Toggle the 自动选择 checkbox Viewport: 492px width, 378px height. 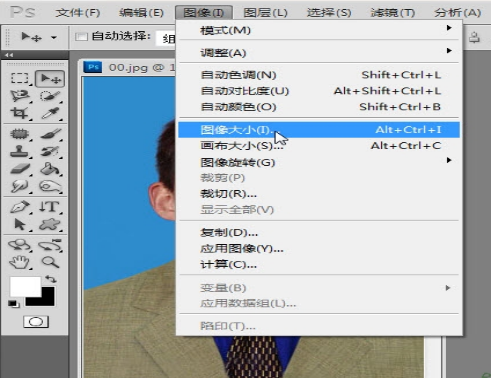tap(81, 36)
